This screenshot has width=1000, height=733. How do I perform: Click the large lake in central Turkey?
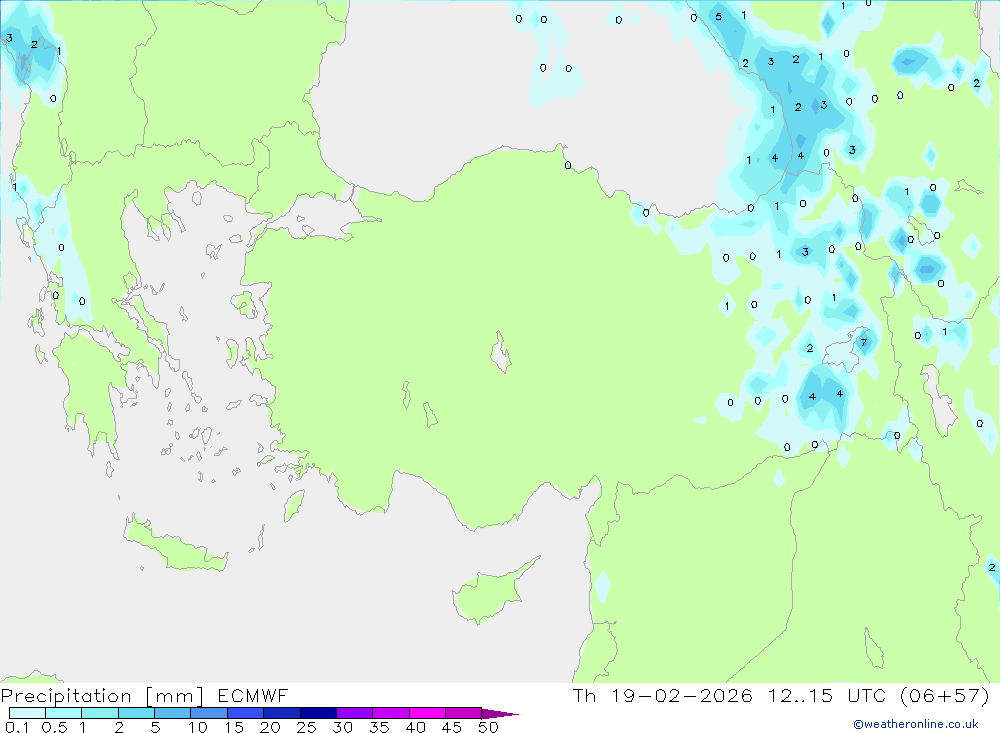coord(500,354)
